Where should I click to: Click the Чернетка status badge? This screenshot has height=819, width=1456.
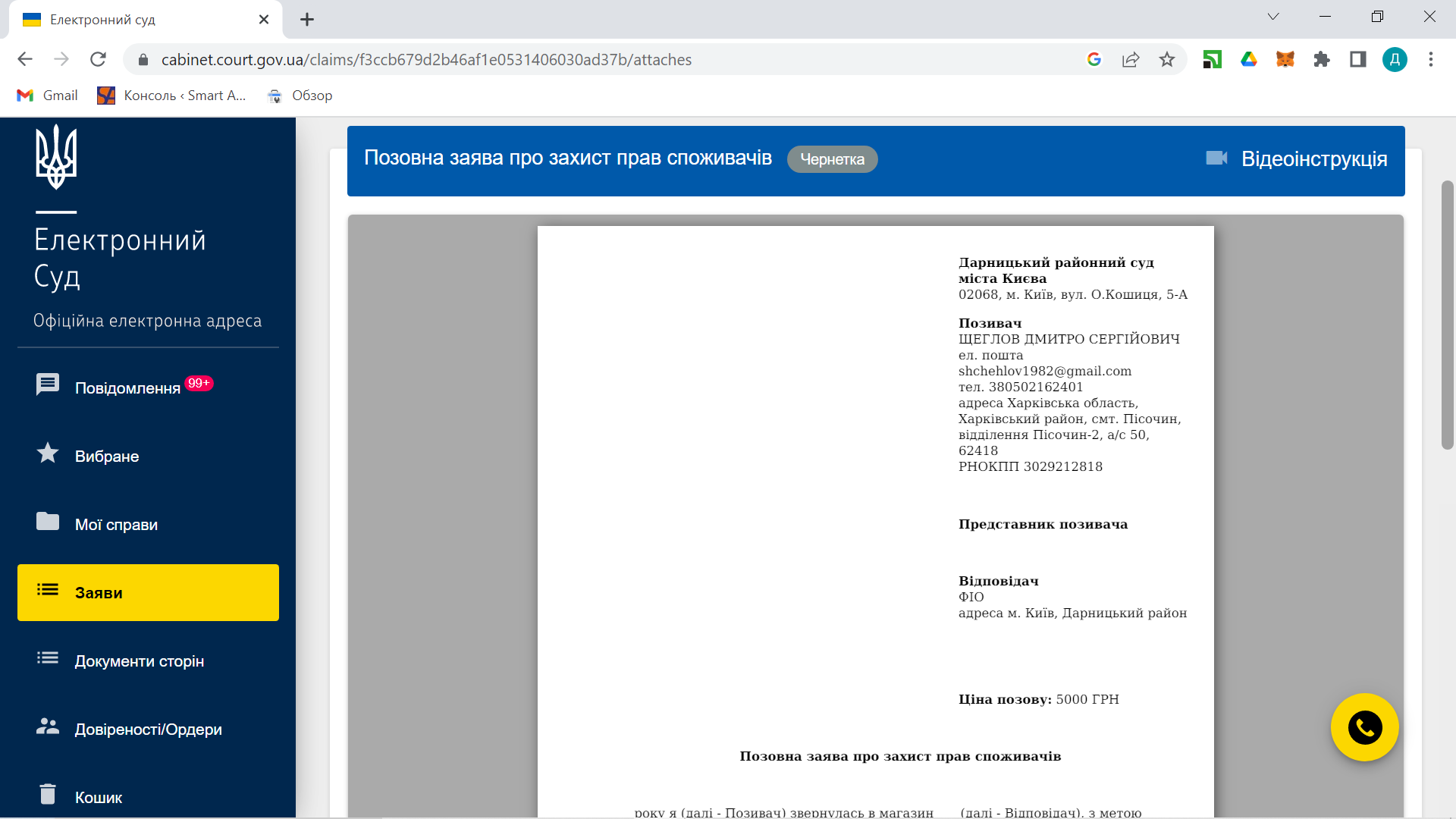pos(832,159)
